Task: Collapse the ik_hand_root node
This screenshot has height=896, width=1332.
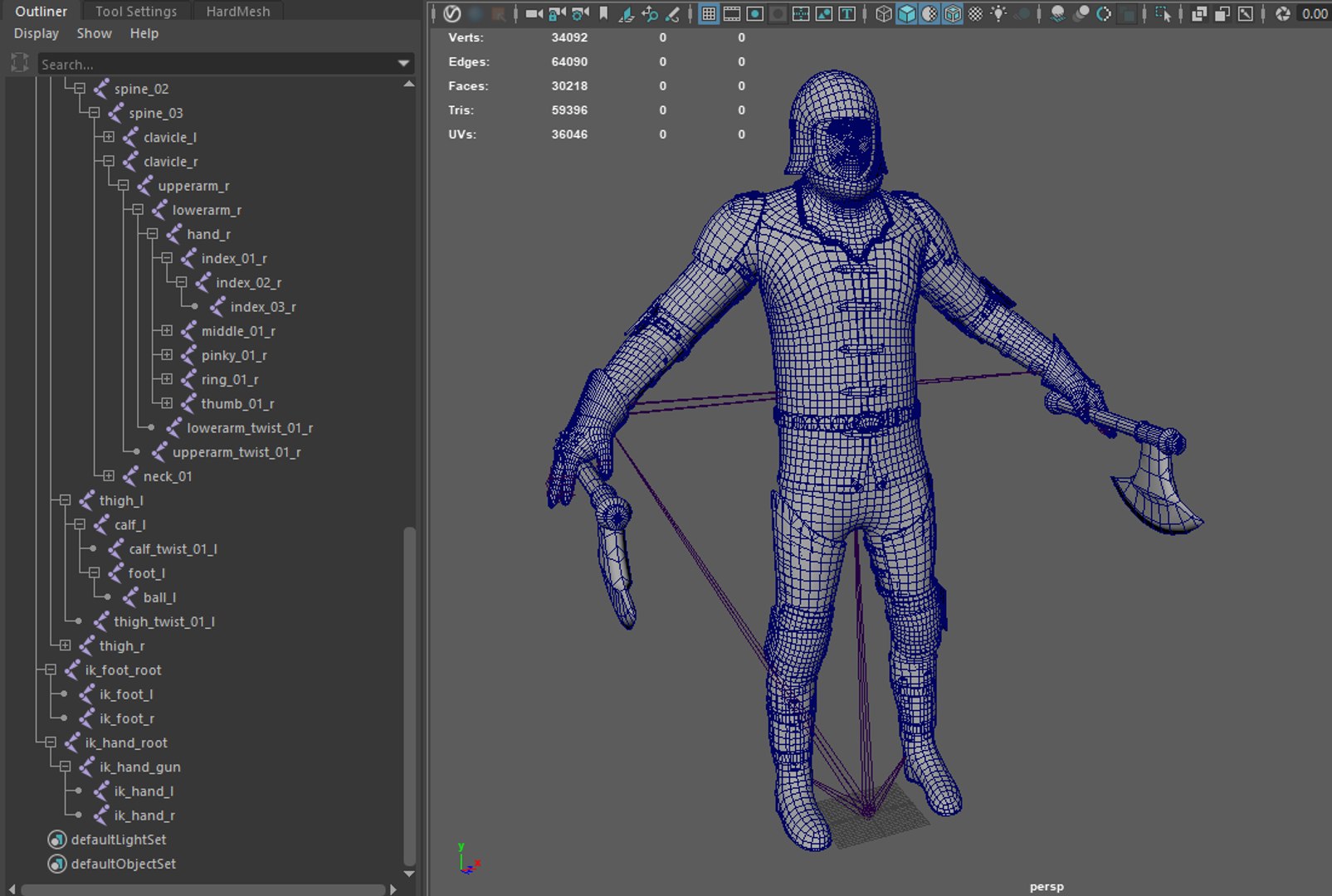Action: 51,742
